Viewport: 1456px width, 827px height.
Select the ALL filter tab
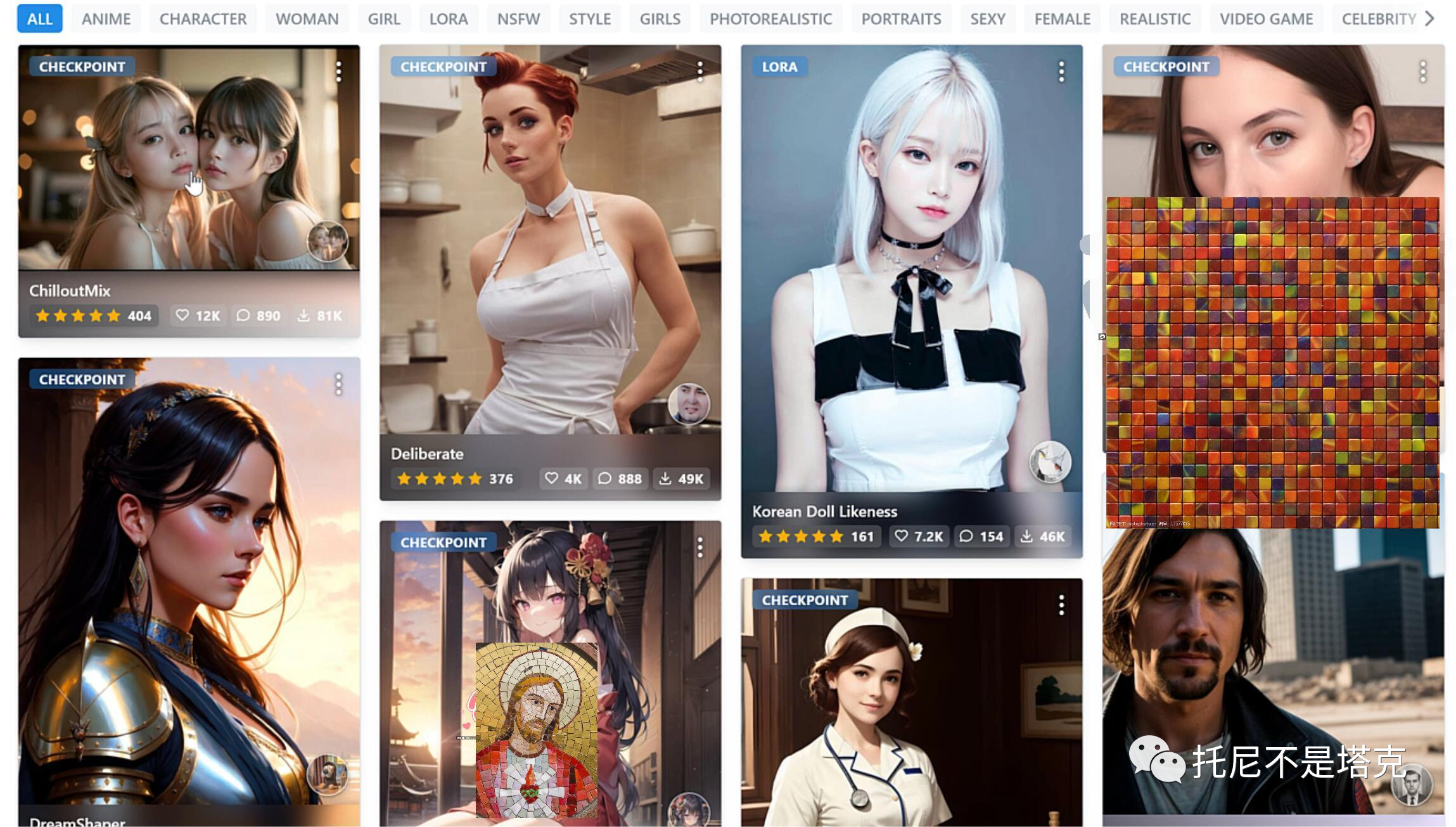(41, 17)
